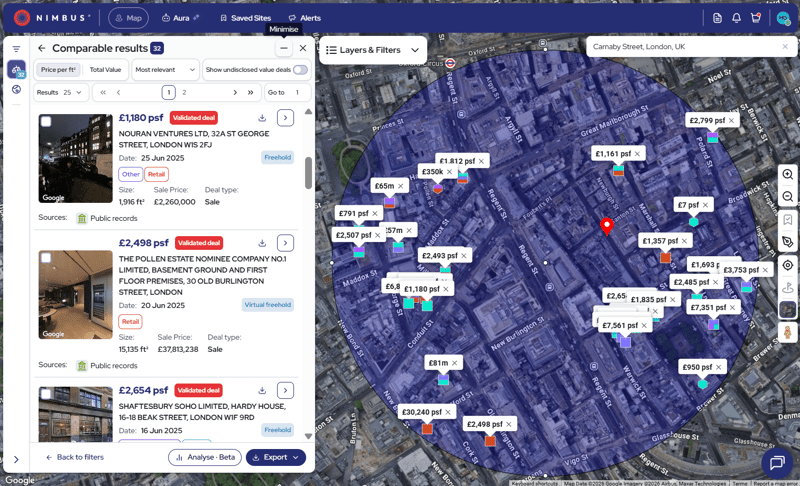Jump to first results page

click(x=103, y=92)
